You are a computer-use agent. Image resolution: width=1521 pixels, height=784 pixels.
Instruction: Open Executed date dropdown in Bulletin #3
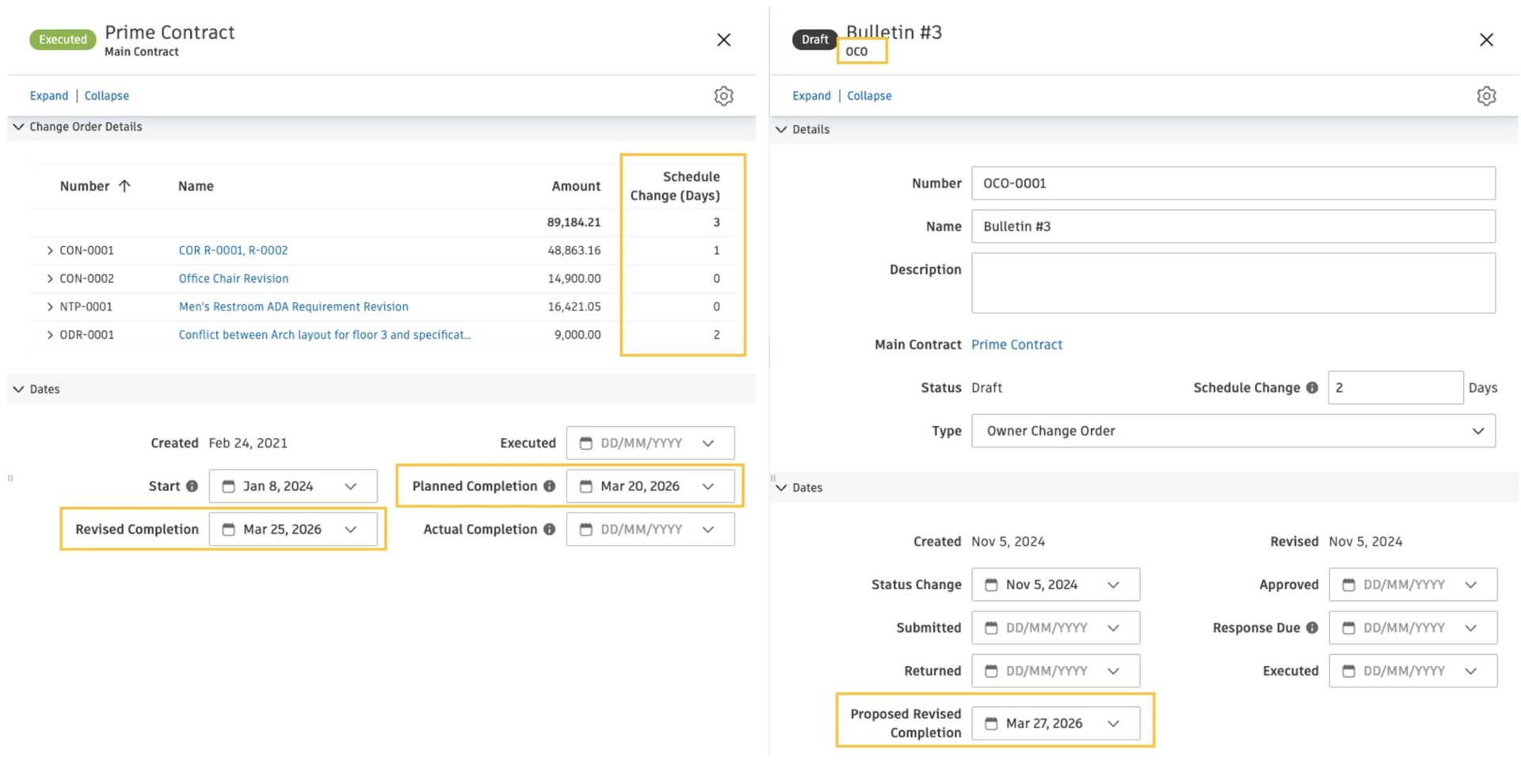(x=1471, y=671)
